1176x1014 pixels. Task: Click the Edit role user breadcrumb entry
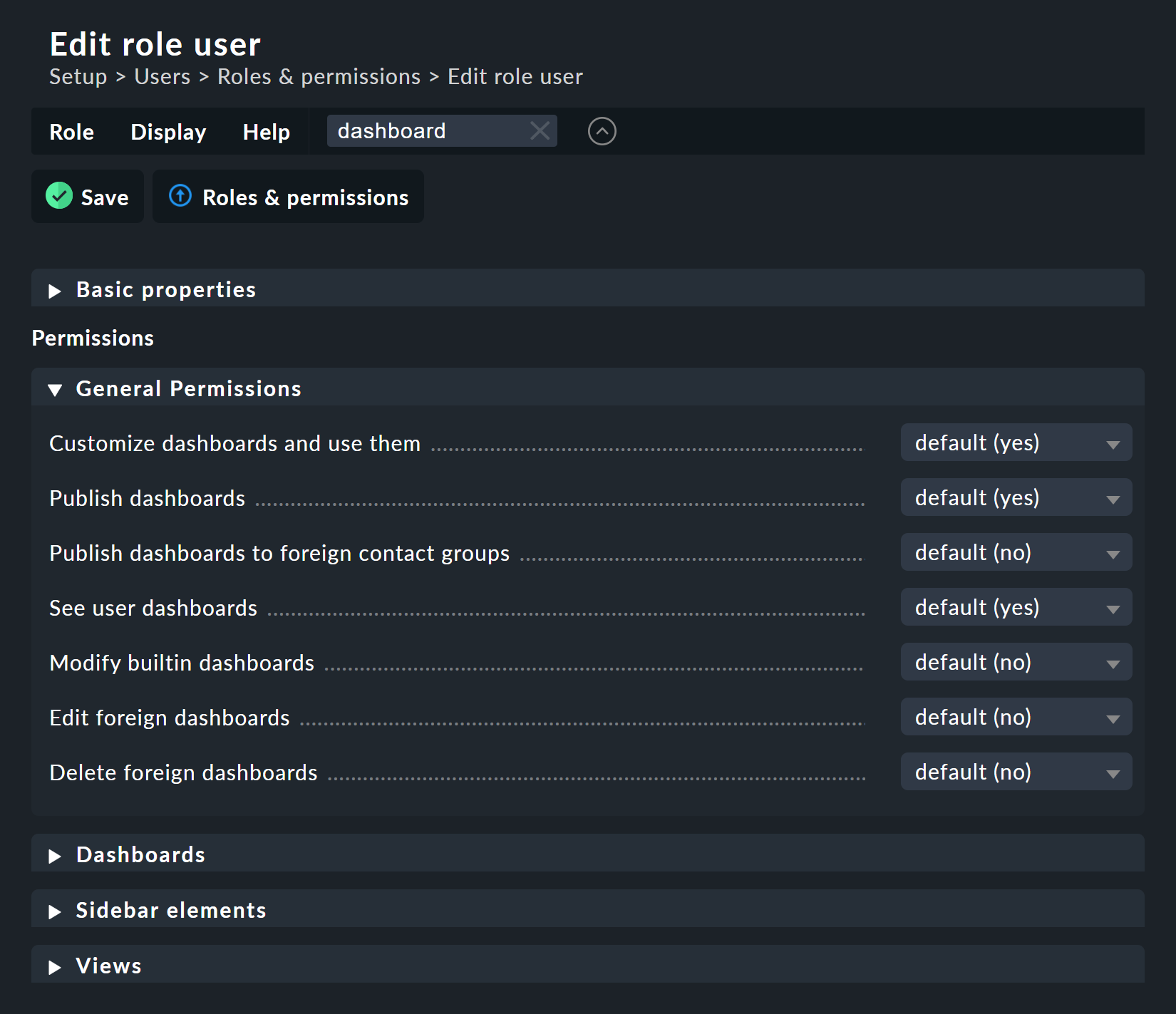pos(515,76)
